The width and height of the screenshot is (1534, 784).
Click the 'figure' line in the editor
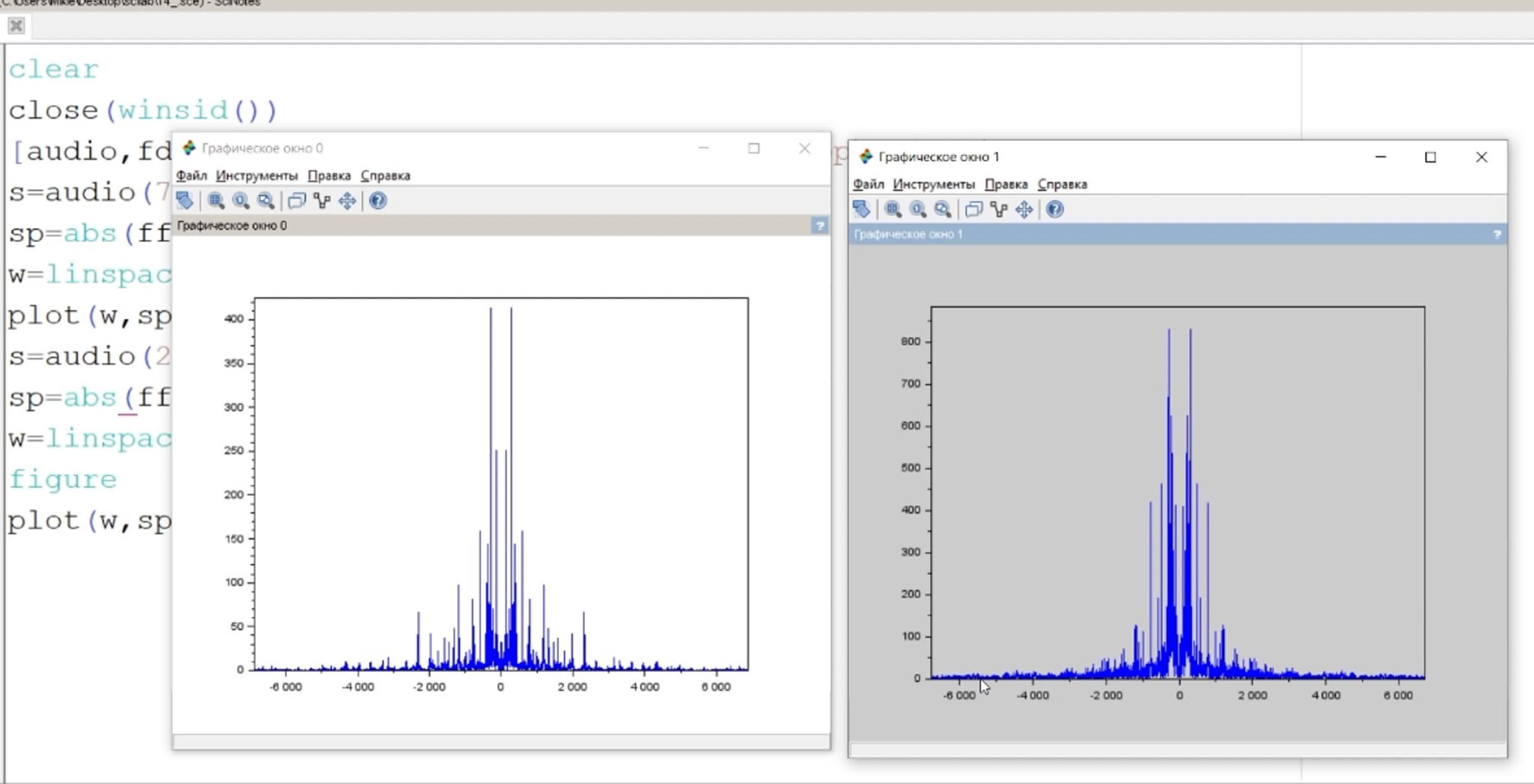point(63,480)
